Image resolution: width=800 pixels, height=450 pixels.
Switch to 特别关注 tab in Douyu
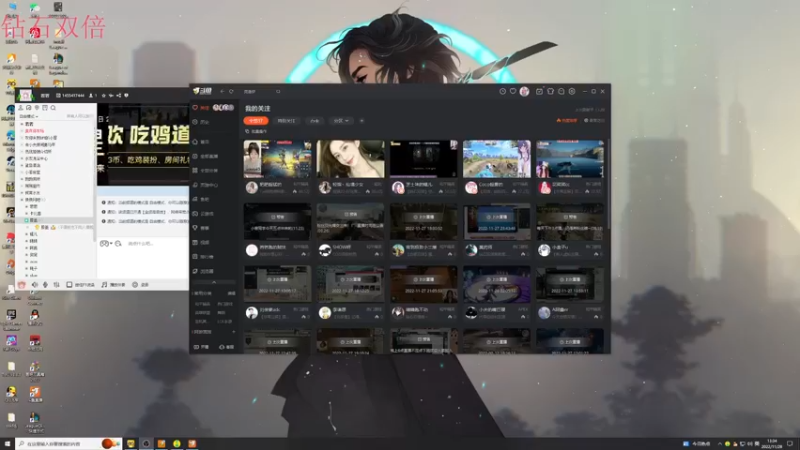(286, 121)
